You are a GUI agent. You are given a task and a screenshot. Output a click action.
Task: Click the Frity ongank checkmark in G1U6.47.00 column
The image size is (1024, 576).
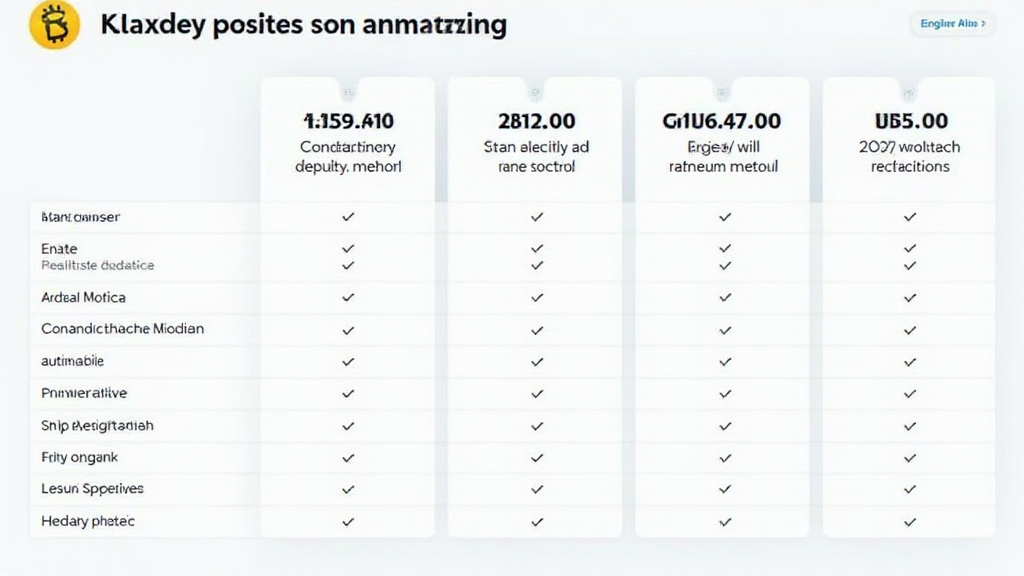(x=725, y=457)
